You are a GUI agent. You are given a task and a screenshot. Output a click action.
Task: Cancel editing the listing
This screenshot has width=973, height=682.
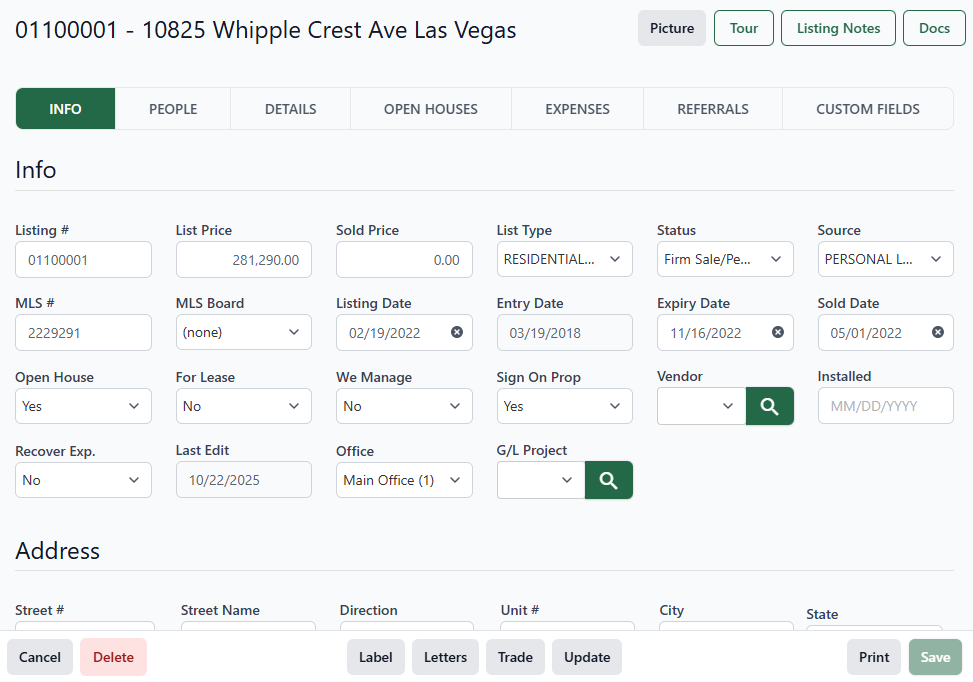(40, 657)
